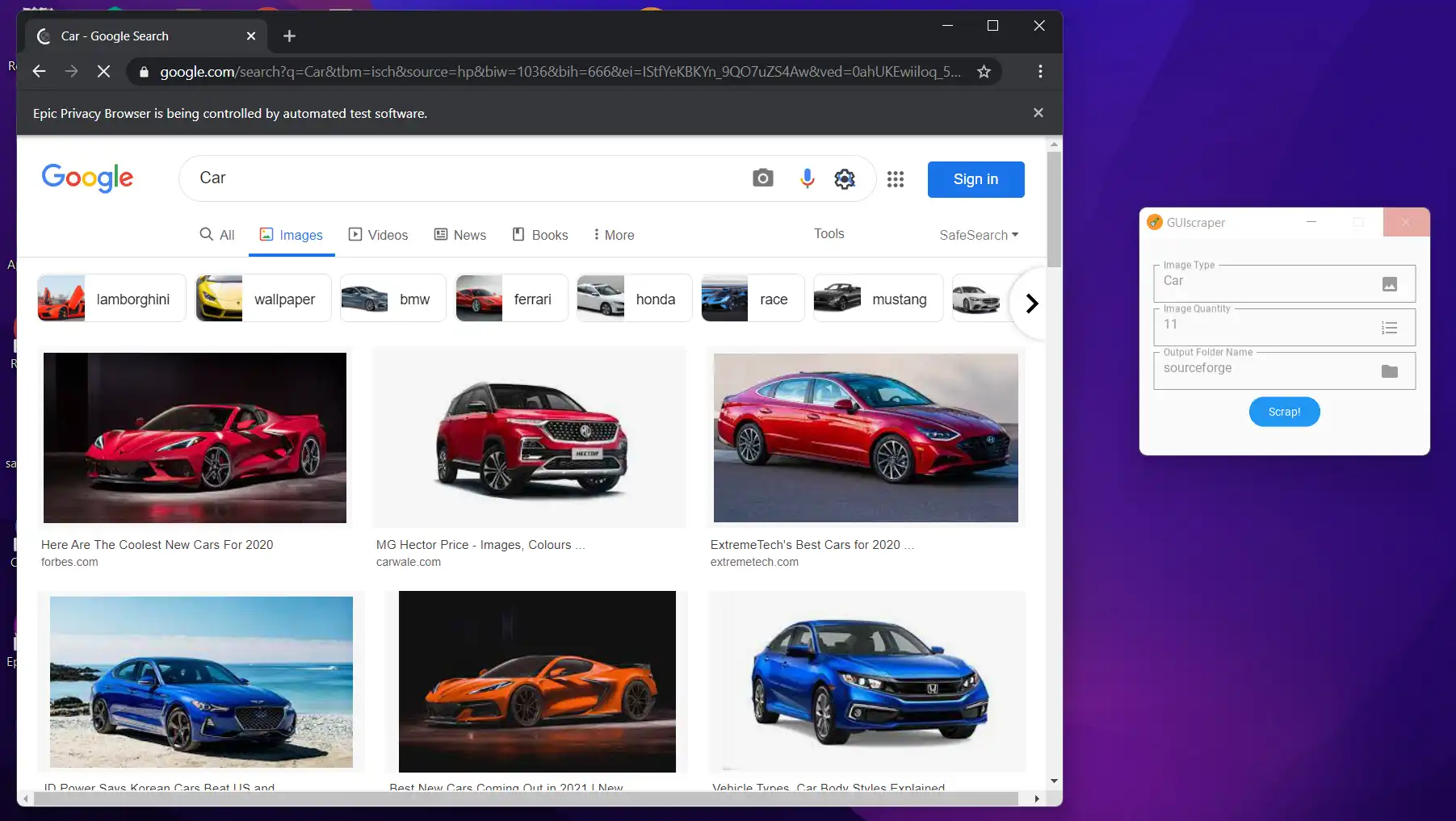Viewport: 1456px width, 821px height.
Task: Filter images by wallpaper chip
Action: 263,299
